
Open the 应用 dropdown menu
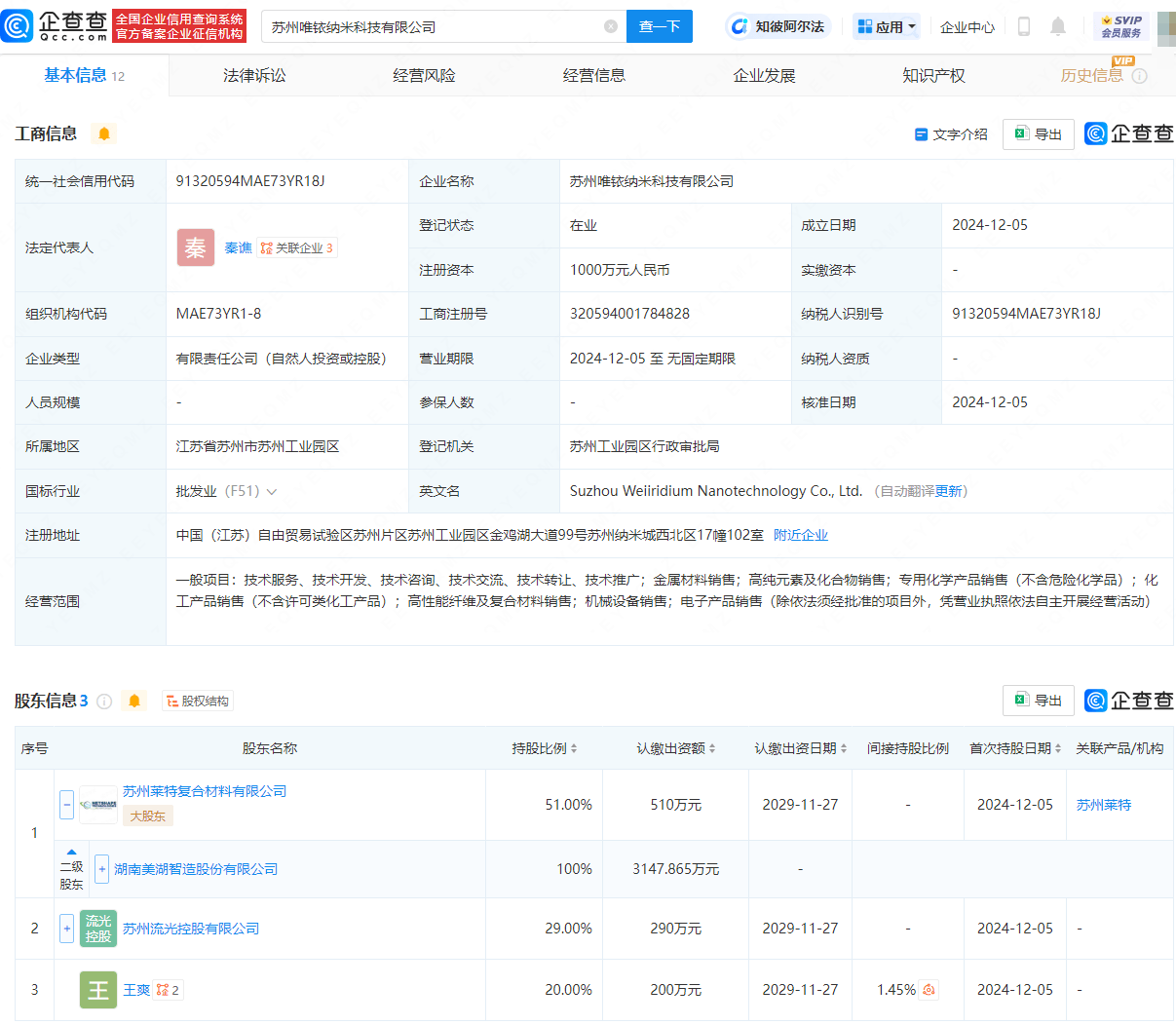[x=886, y=26]
